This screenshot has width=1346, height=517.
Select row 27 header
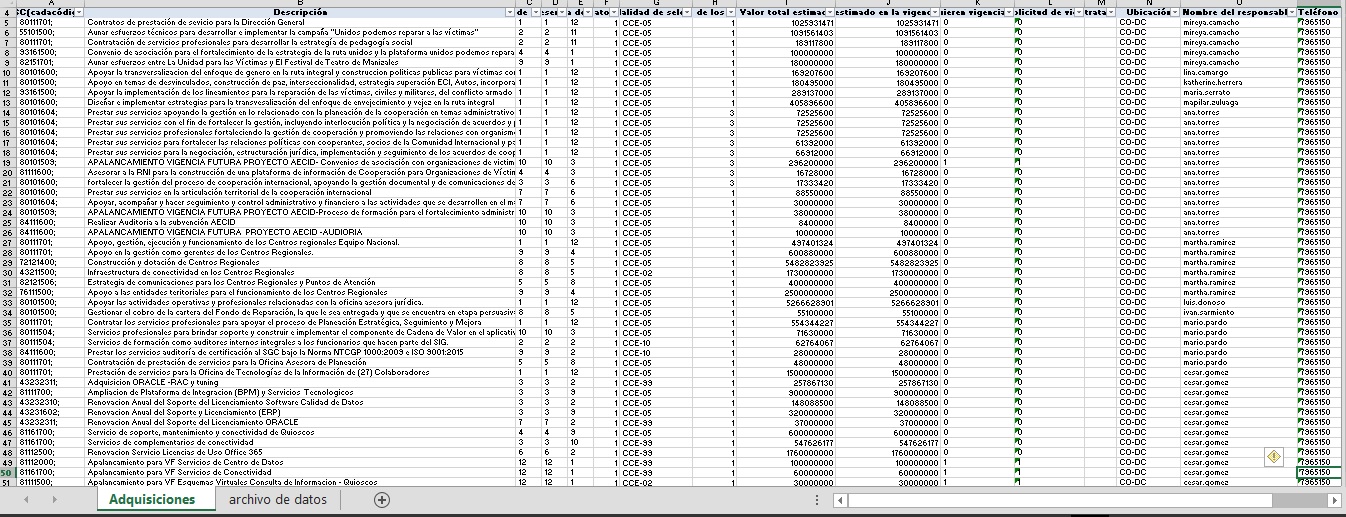coord(8,241)
